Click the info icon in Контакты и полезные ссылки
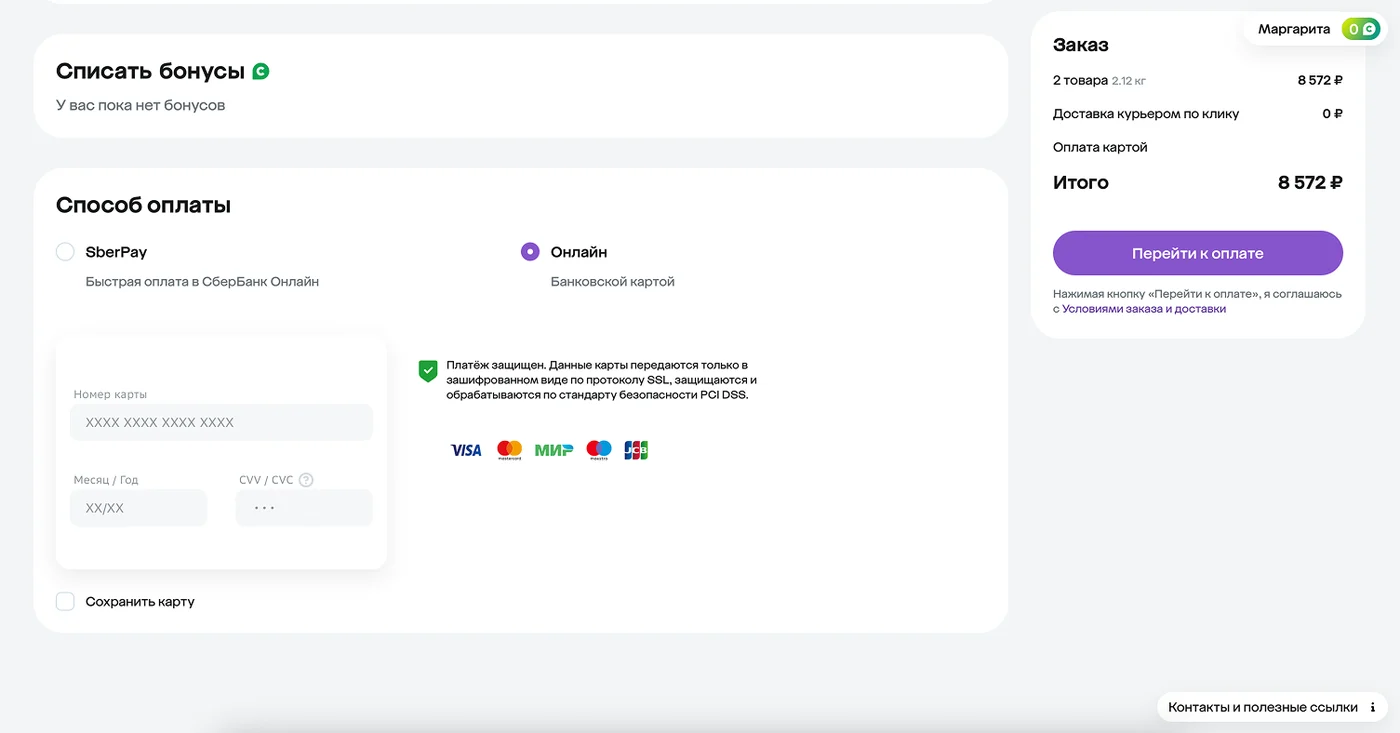Viewport: 1400px width, 733px height. [x=1372, y=707]
